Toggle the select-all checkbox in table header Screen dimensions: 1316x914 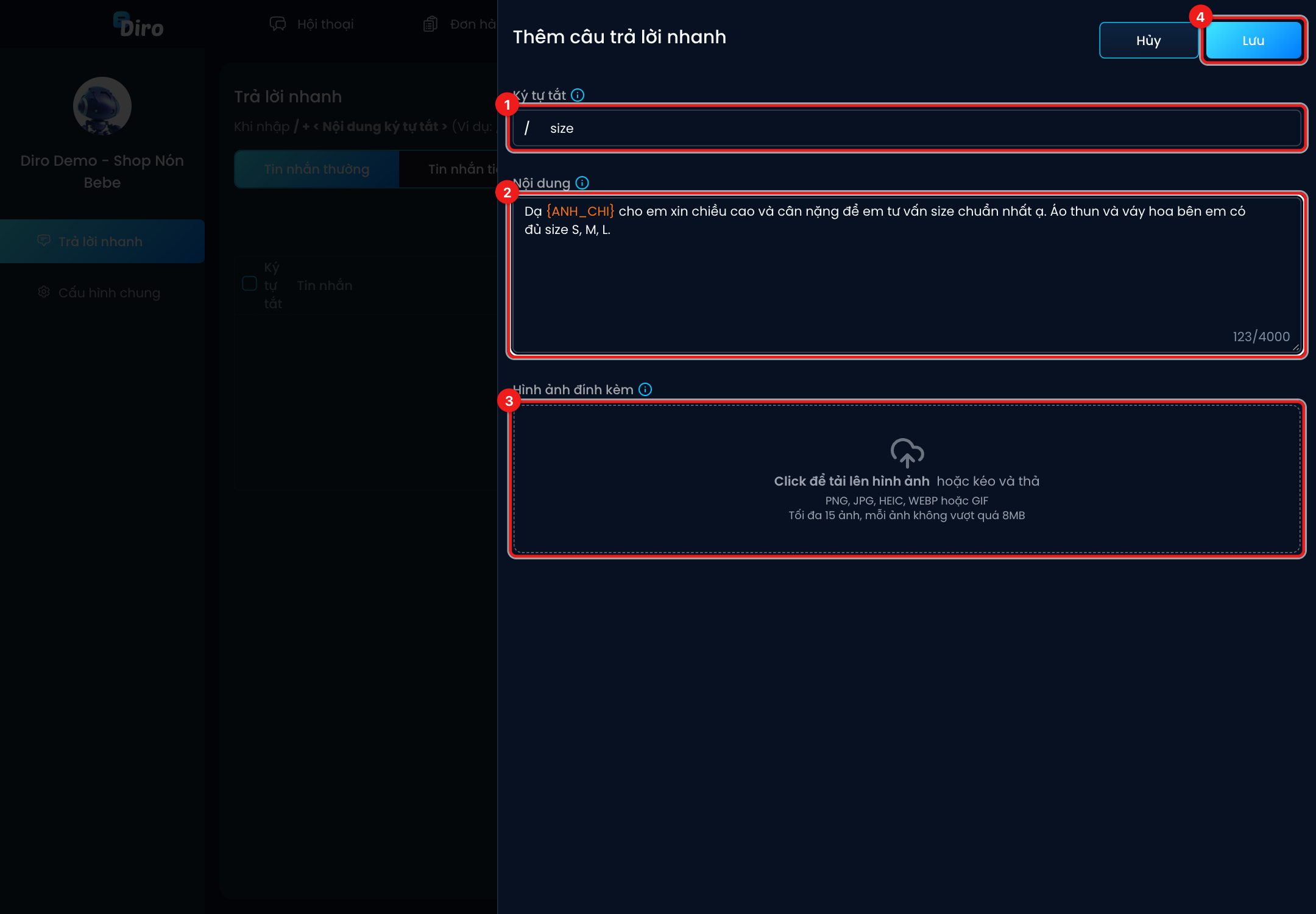(249, 283)
